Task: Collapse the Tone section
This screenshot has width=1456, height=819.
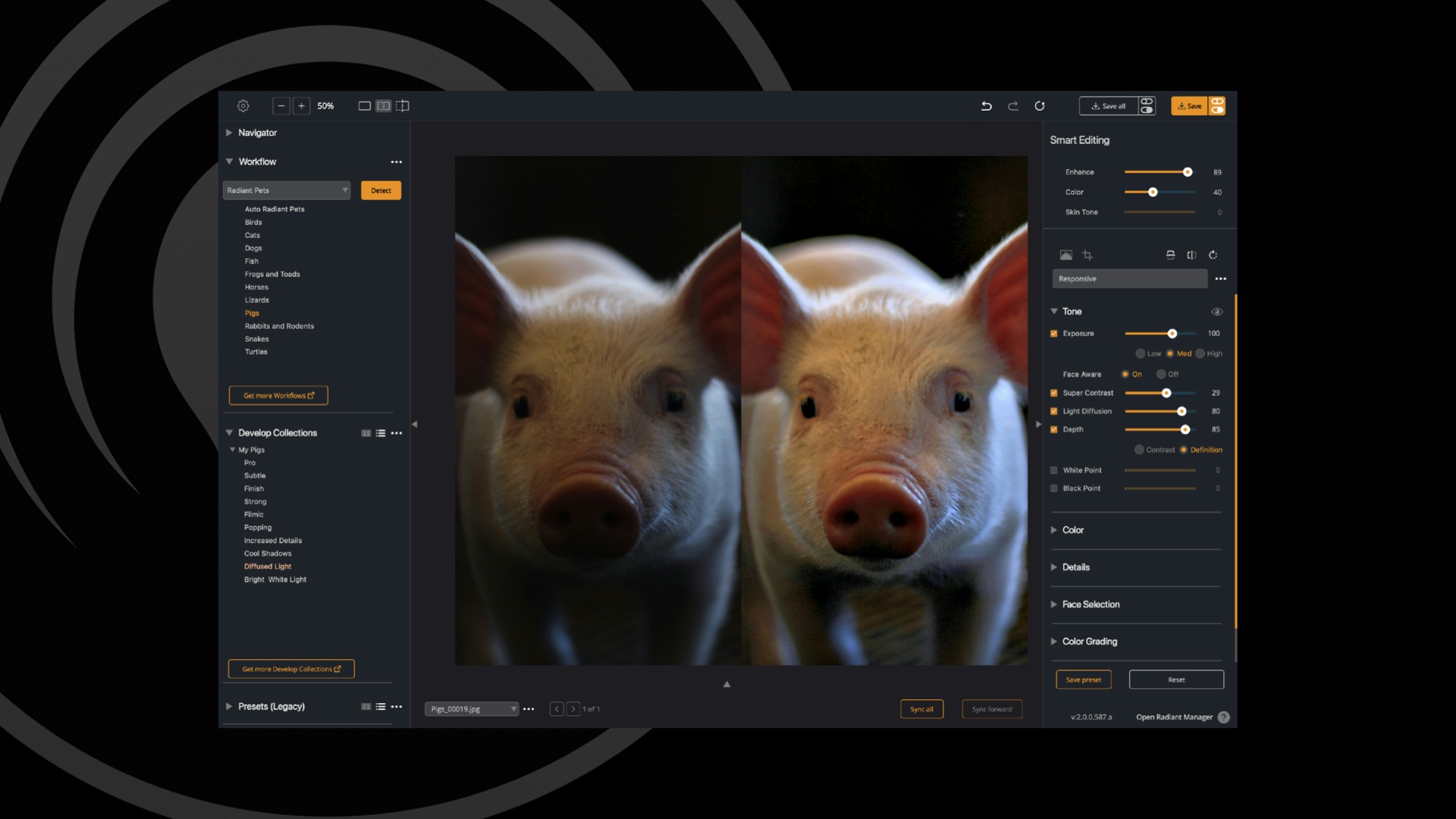Action: pyautogui.click(x=1054, y=312)
